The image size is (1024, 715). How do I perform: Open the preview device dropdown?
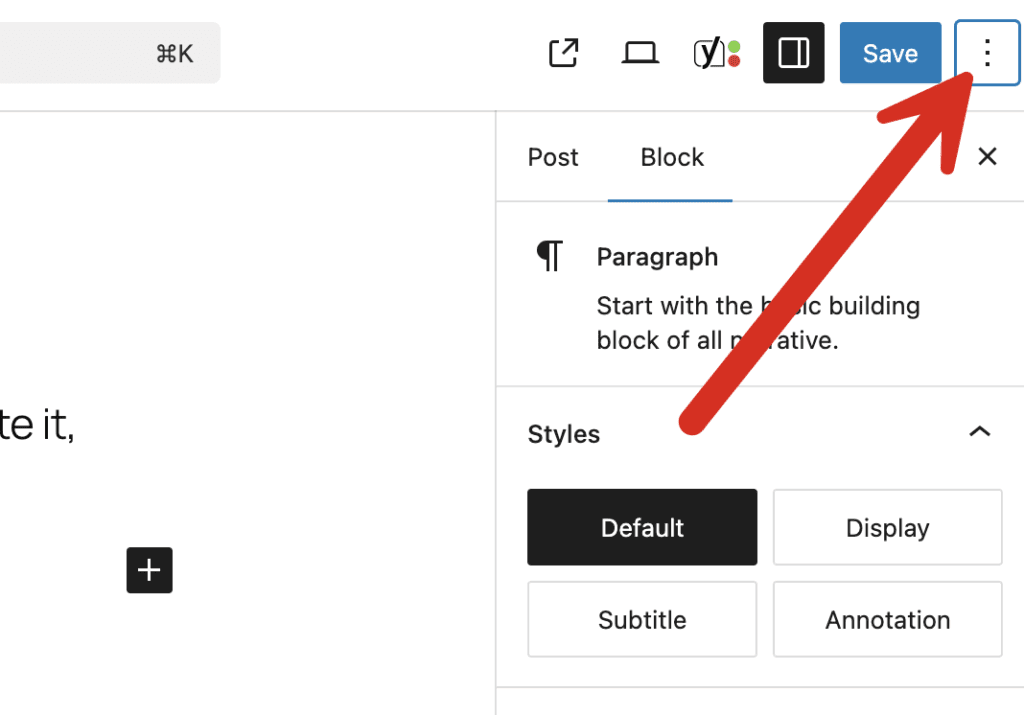tap(640, 52)
